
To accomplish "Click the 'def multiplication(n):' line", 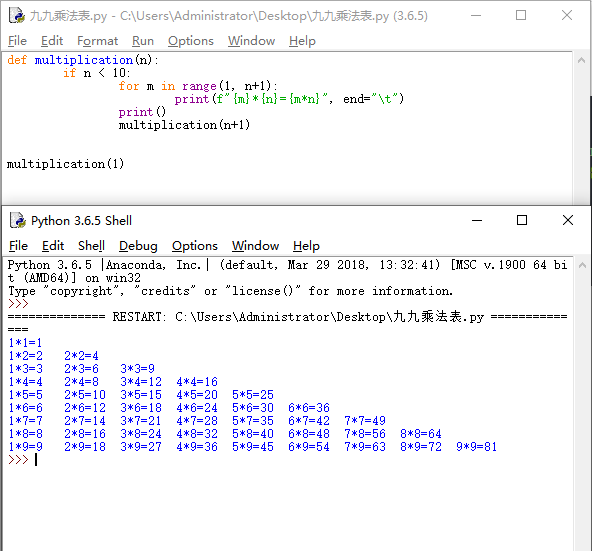I will (x=83, y=60).
